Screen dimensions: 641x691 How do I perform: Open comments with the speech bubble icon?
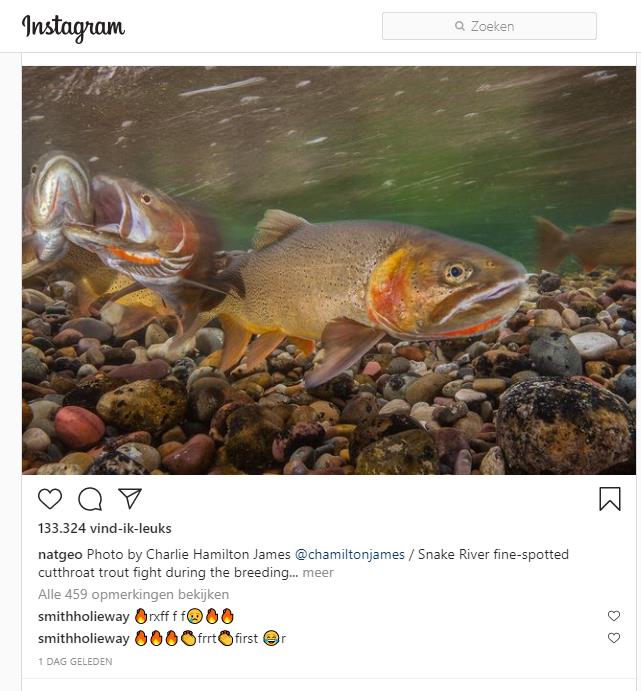click(x=90, y=498)
